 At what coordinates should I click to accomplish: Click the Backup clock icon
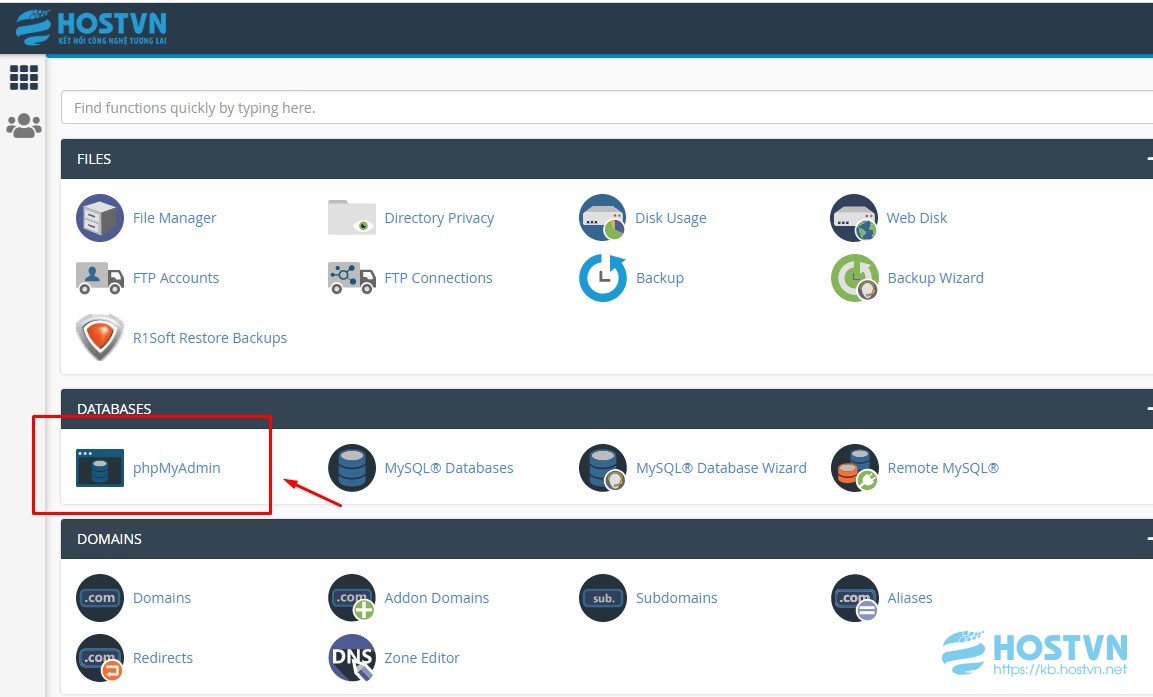pyautogui.click(x=603, y=278)
